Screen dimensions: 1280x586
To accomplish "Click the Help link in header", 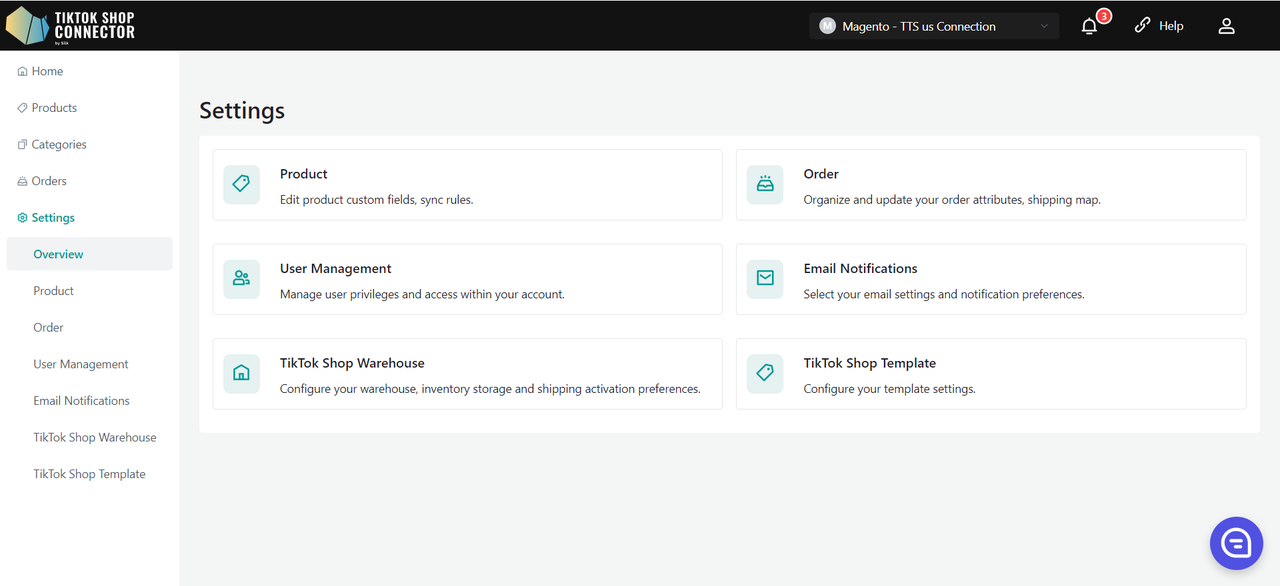I will pos(1159,27).
